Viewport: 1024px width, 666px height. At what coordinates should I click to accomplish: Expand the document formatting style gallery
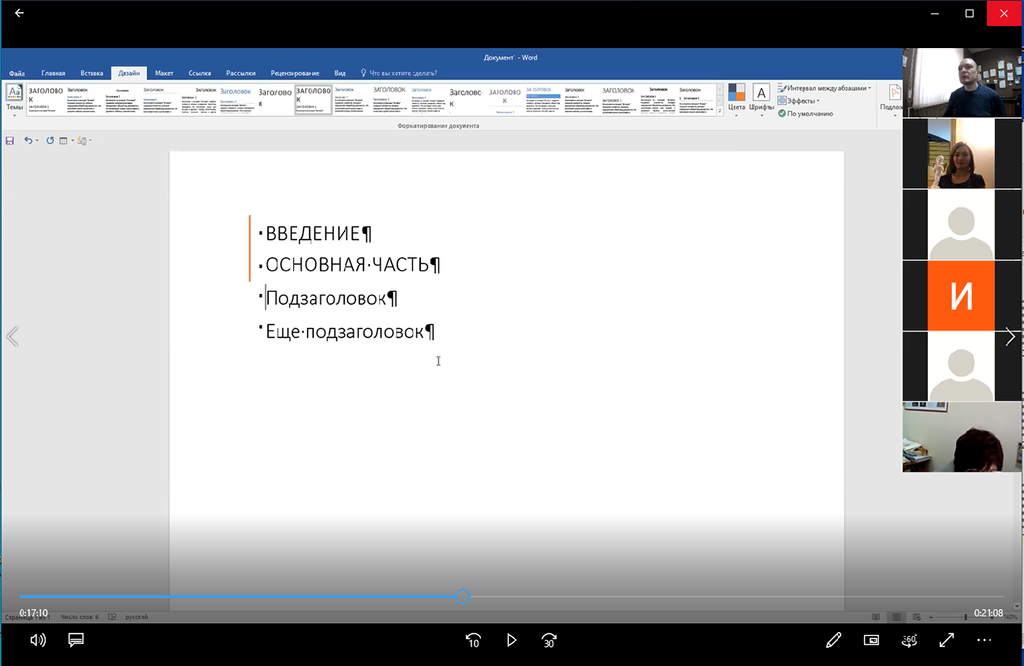tap(720, 112)
